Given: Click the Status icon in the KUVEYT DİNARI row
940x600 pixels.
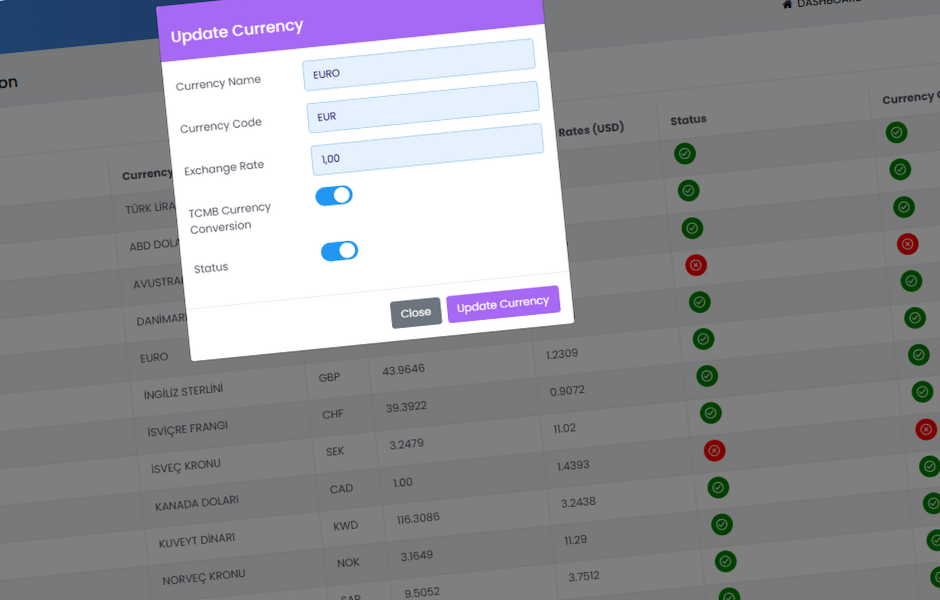Looking at the screenshot, I should pyautogui.click(x=718, y=487).
